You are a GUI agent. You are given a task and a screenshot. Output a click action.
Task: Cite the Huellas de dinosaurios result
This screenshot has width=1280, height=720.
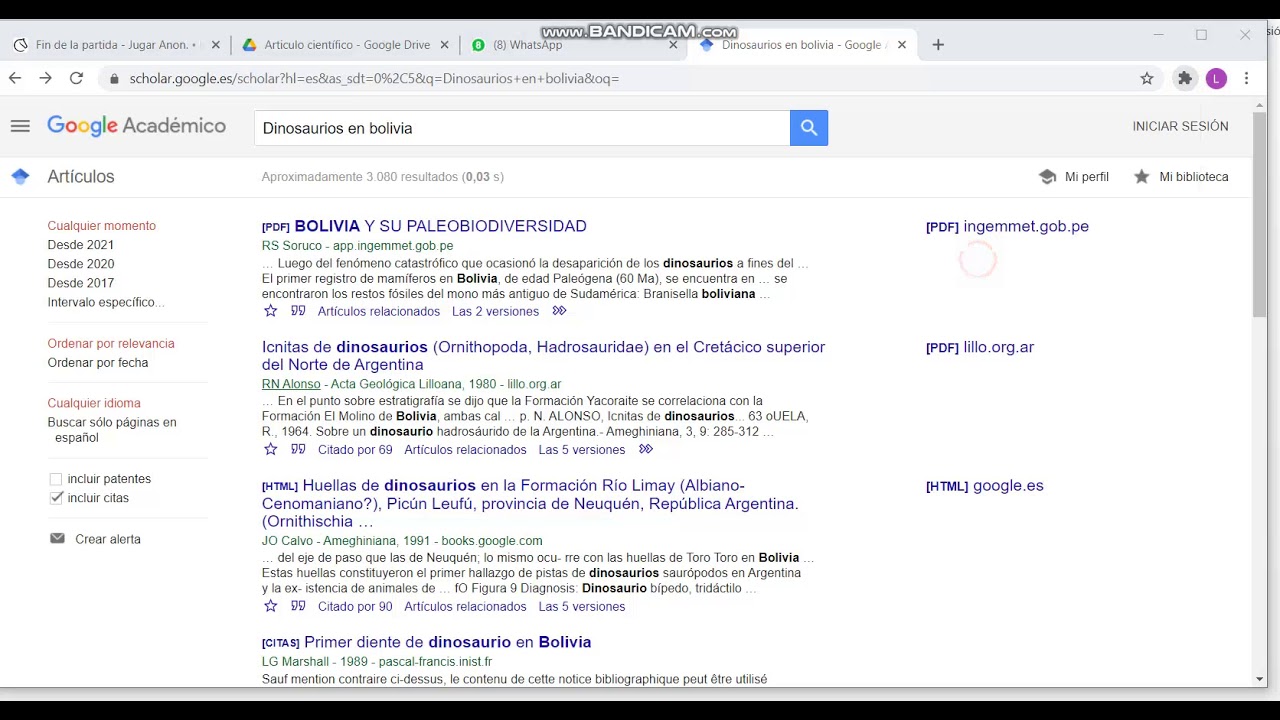pos(298,606)
